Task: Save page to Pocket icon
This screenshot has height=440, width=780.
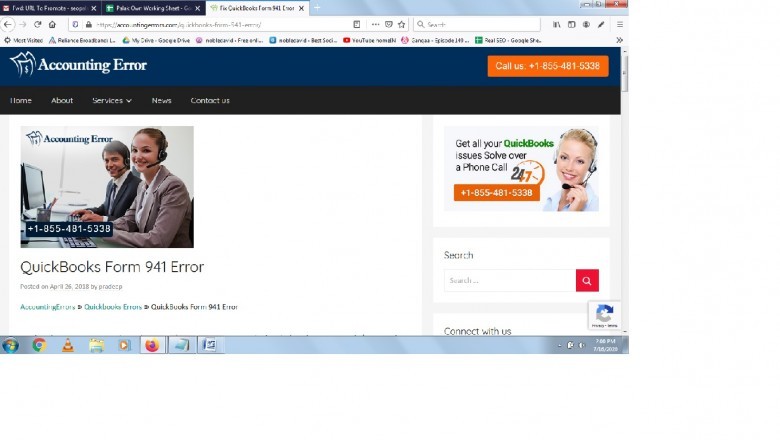Action: coord(389,24)
